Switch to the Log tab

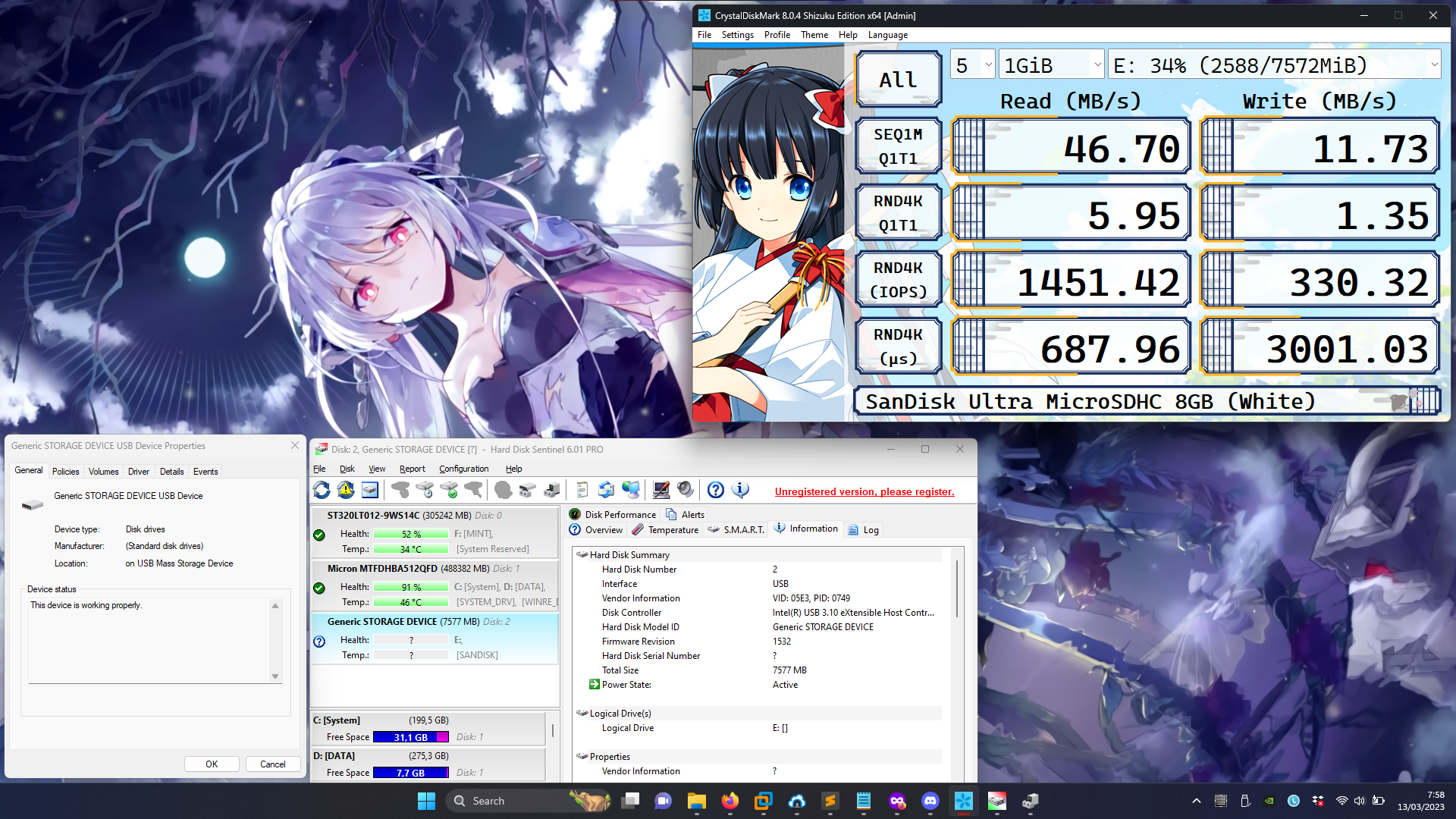[863, 530]
